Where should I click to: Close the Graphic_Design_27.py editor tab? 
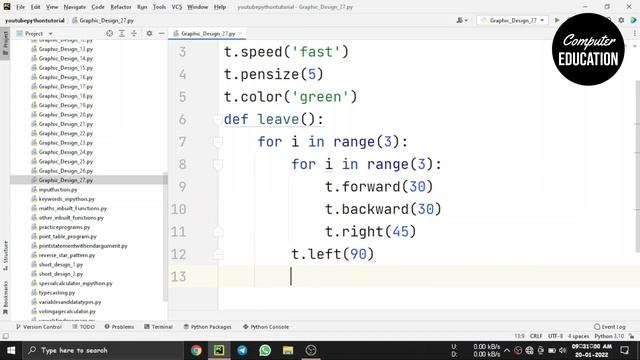click(240, 33)
